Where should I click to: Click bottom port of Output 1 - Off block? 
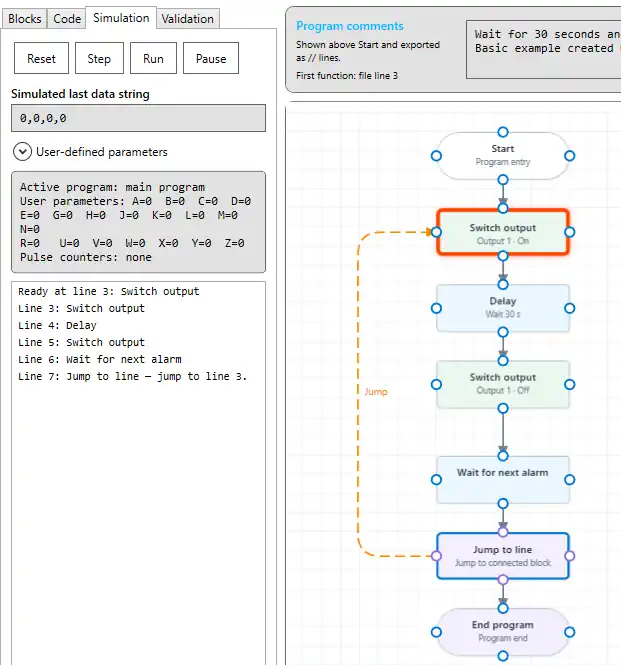click(x=503, y=408)
